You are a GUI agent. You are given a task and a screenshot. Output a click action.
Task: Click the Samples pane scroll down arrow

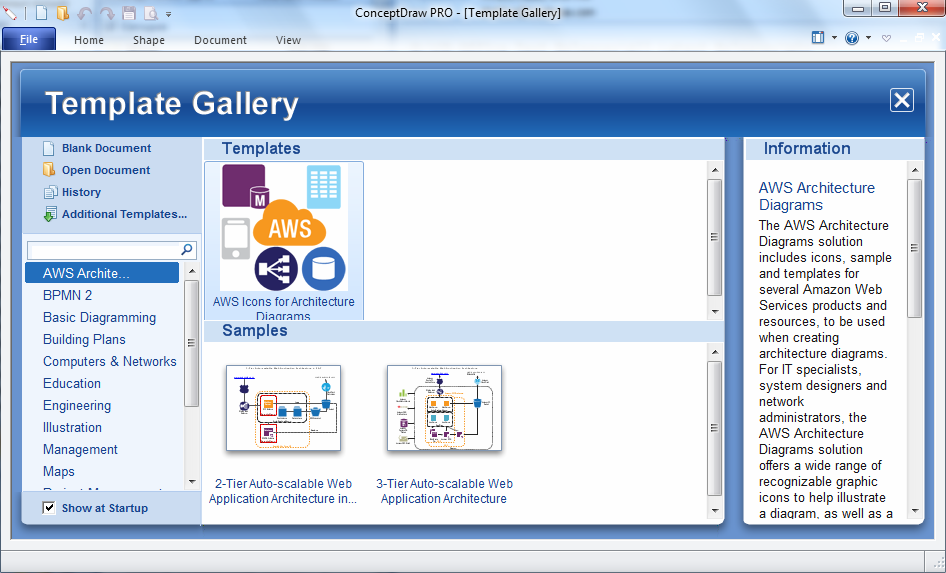(x=715, y=510)
